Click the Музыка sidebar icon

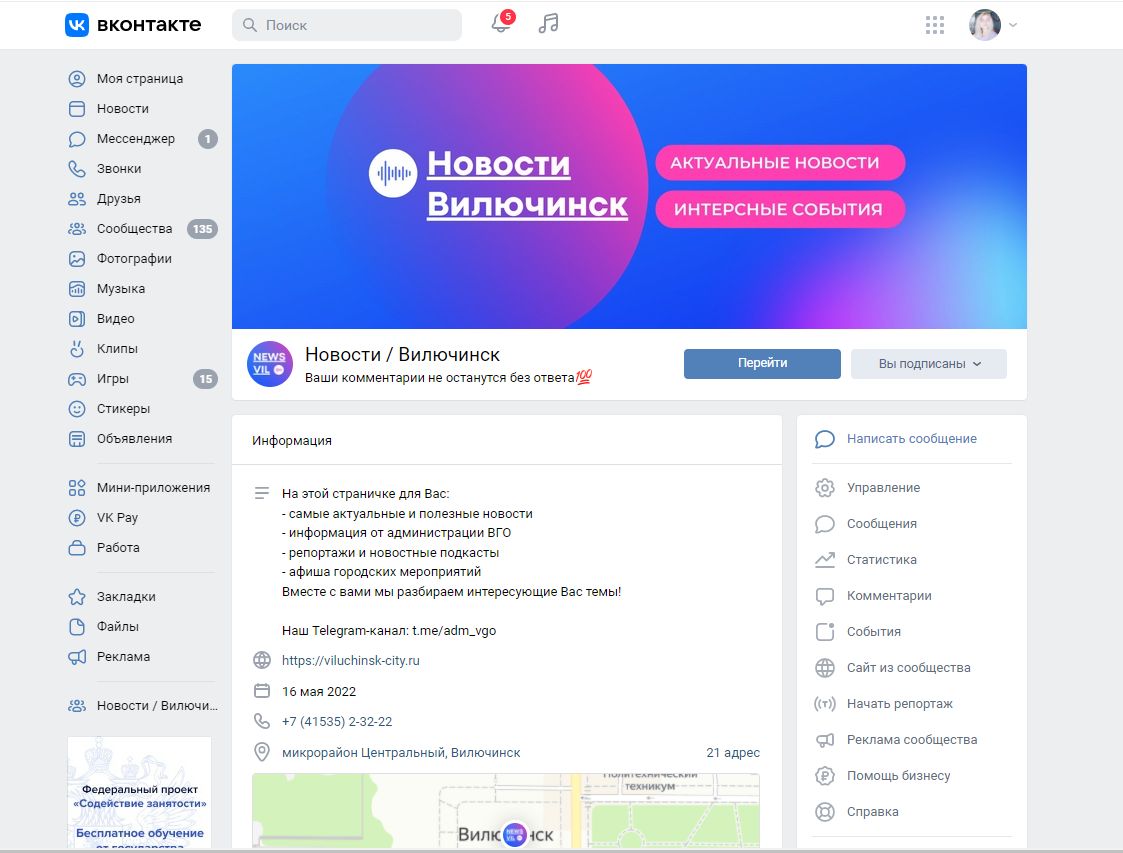point(77,289)
